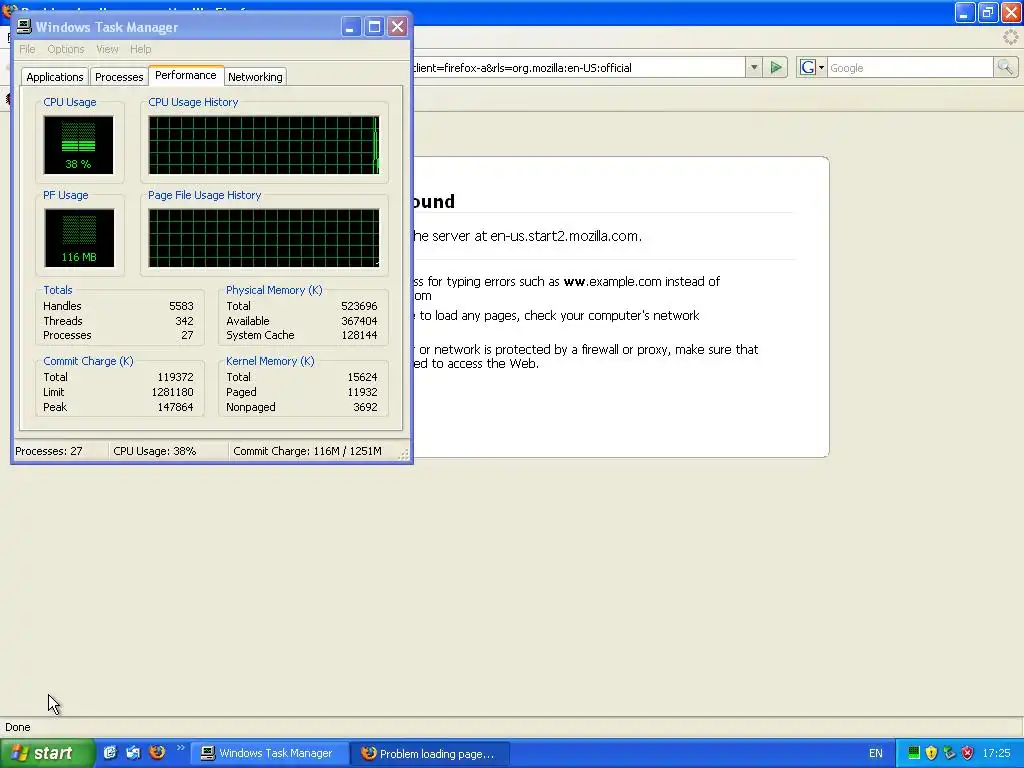Viewport: 1024px width, 768px height.
Task: Open the View menu in Task Manager
Action: click(x=107, y=49)
